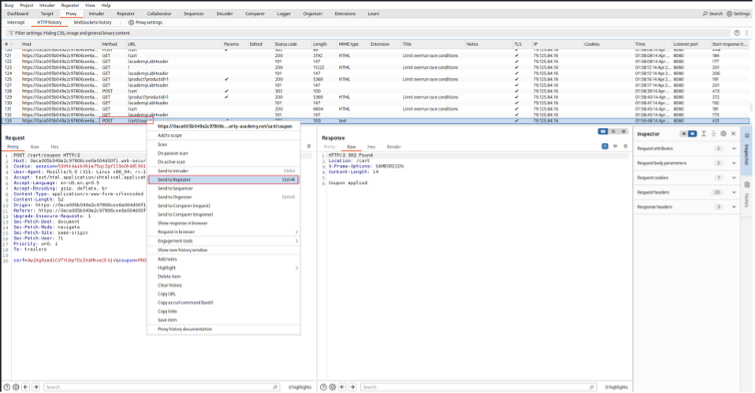The image size is (755, 393).
Task: Switch request view to Hex tab
Action: (55, 146)
